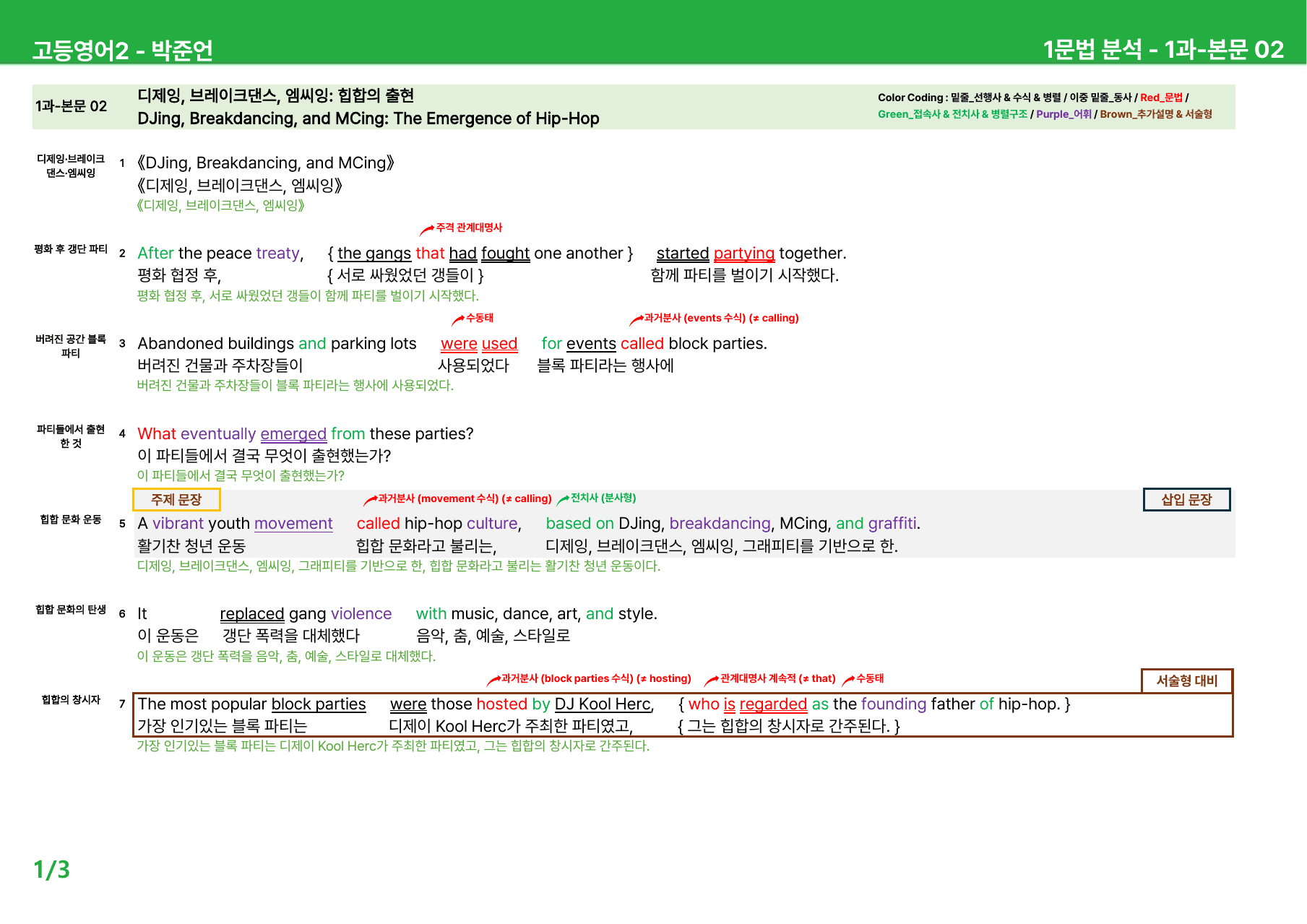Click the Korean phrase '그는 힙합의 창시자로 간주된다.'
The height and width of the screenshot is (924, 1307).
(788, 726)
